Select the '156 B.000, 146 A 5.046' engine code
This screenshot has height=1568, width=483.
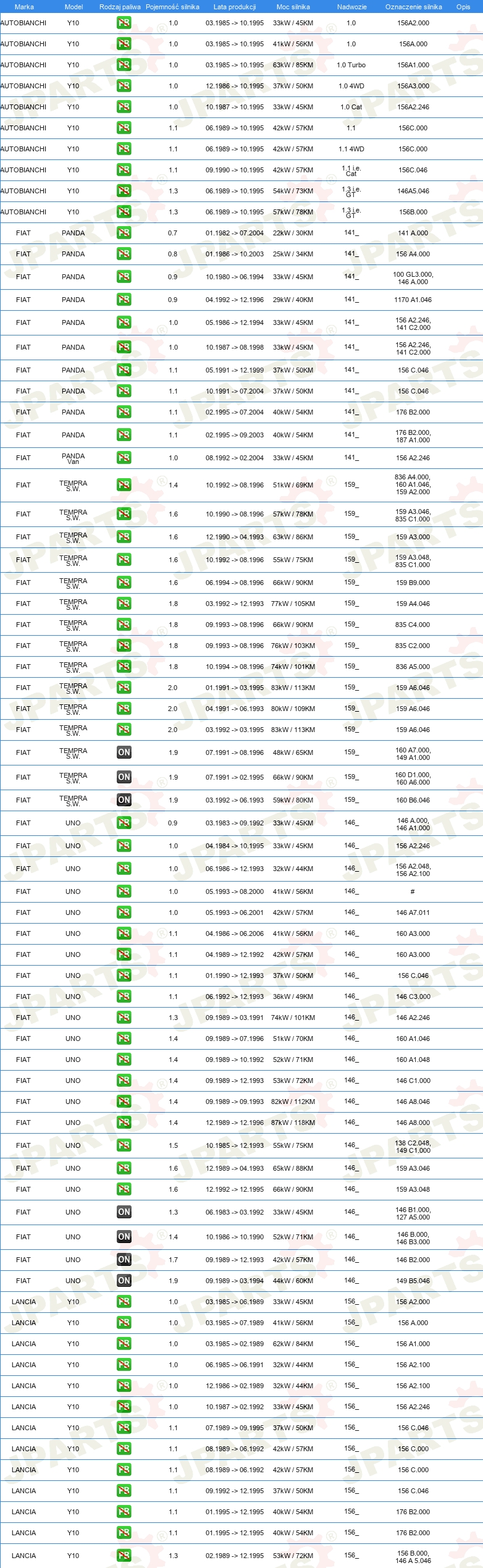pyautogui.click(x=413, y=1557)
